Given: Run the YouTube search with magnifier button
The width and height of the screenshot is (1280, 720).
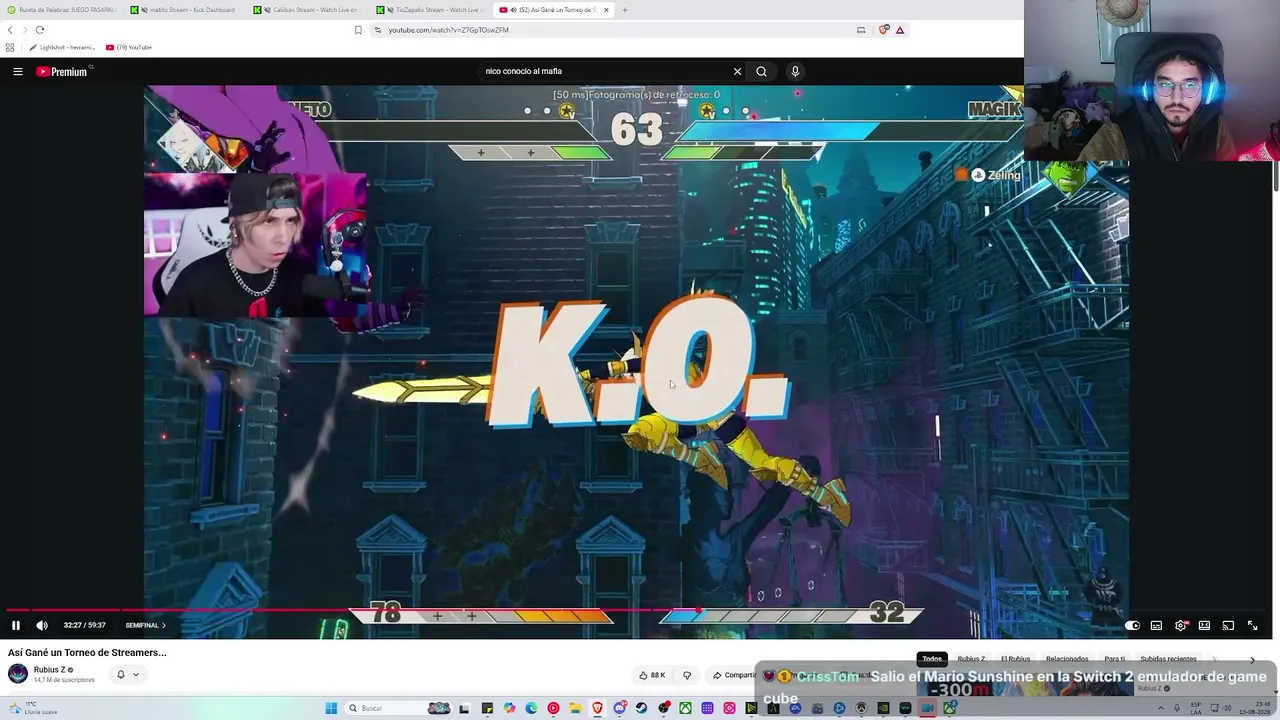Looking at the screenshot, I should 761,71.
